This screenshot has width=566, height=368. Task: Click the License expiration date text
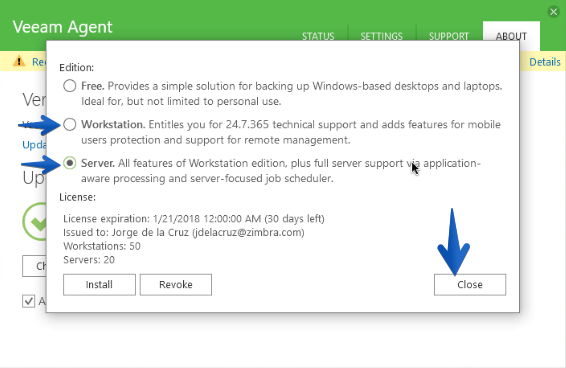tap(194, 219)
